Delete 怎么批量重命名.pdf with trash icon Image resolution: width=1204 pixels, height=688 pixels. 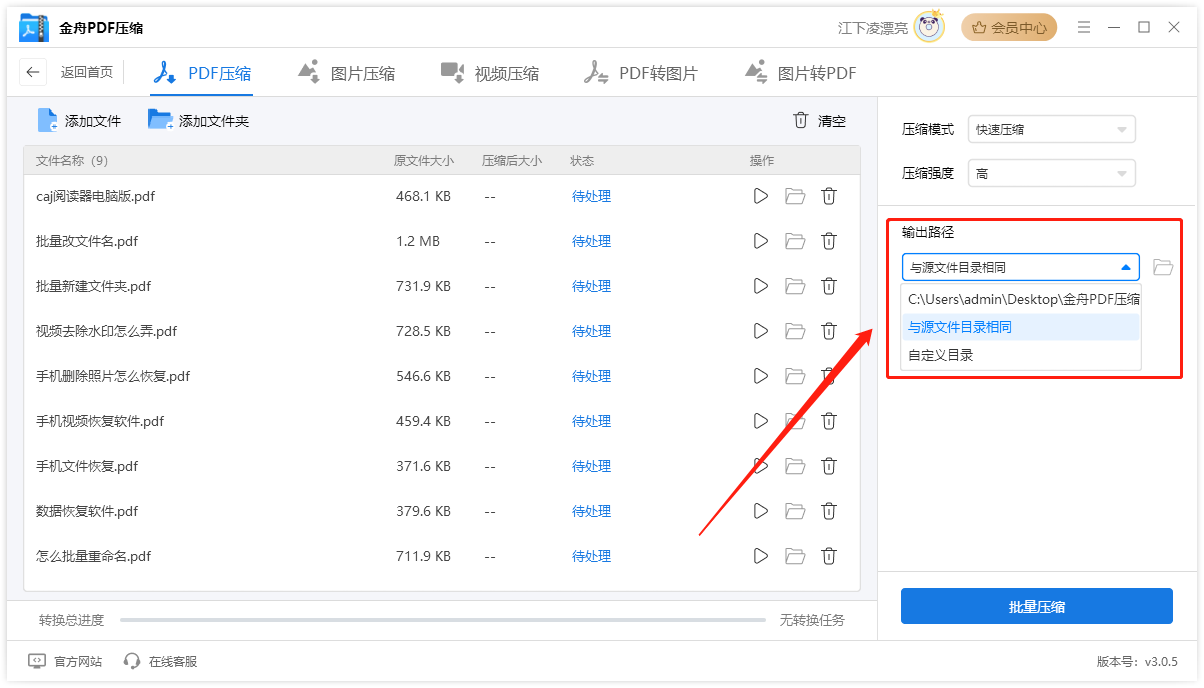(x=829, y=556)
